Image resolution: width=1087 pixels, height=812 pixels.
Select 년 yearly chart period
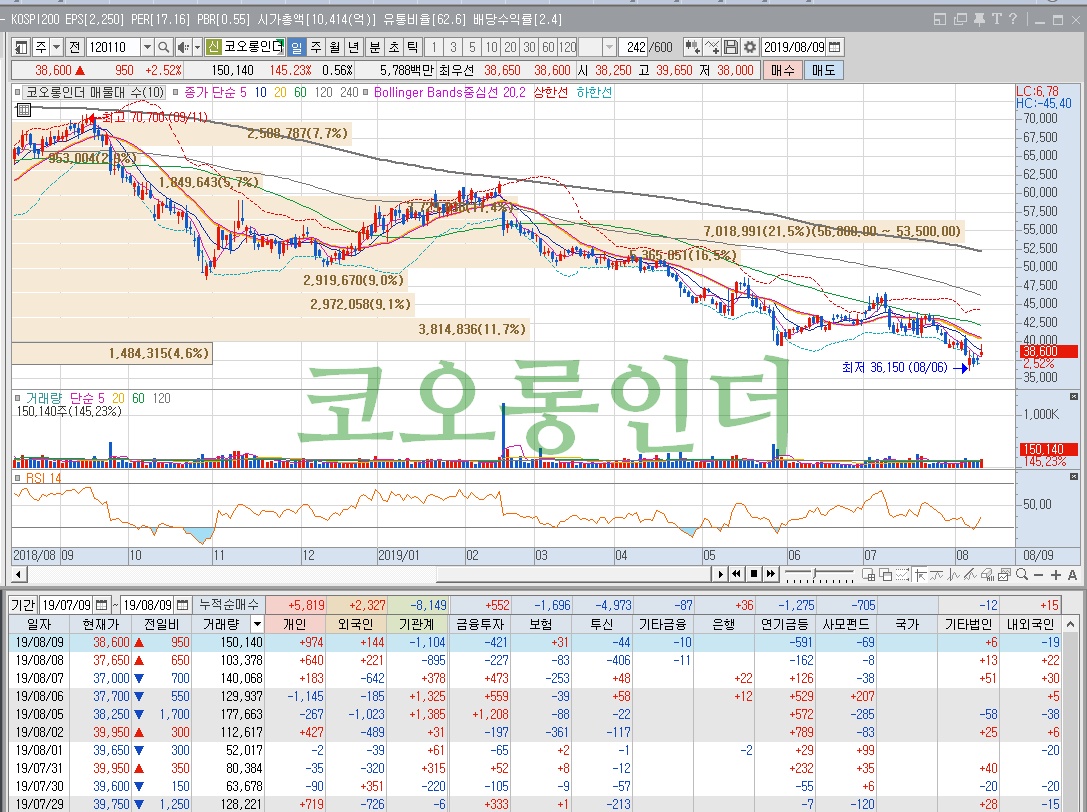pyautogui.click(x=353, y=47)
